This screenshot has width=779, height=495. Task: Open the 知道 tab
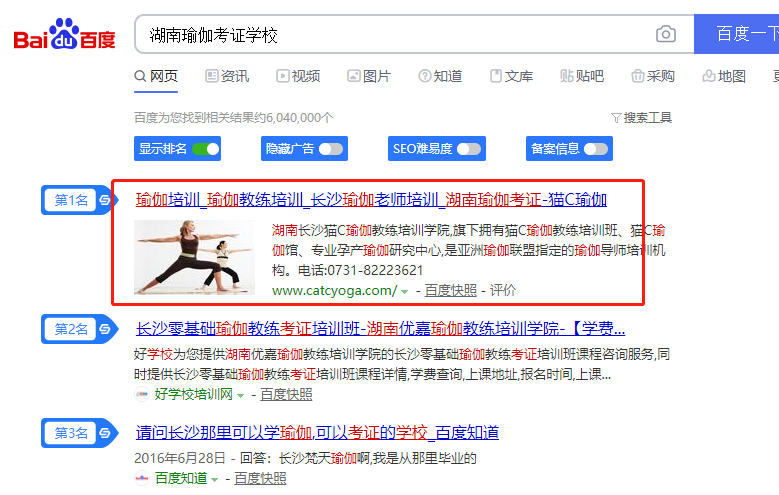tap(440, 76)
